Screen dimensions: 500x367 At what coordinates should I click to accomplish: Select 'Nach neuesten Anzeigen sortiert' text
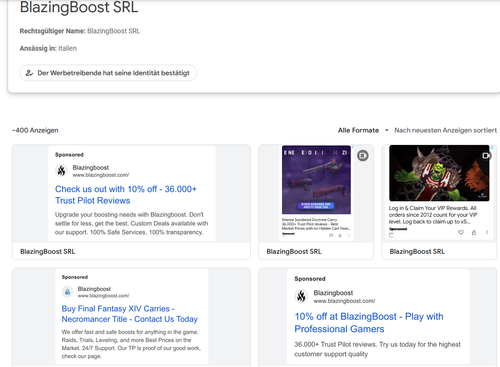pos(445,130)
